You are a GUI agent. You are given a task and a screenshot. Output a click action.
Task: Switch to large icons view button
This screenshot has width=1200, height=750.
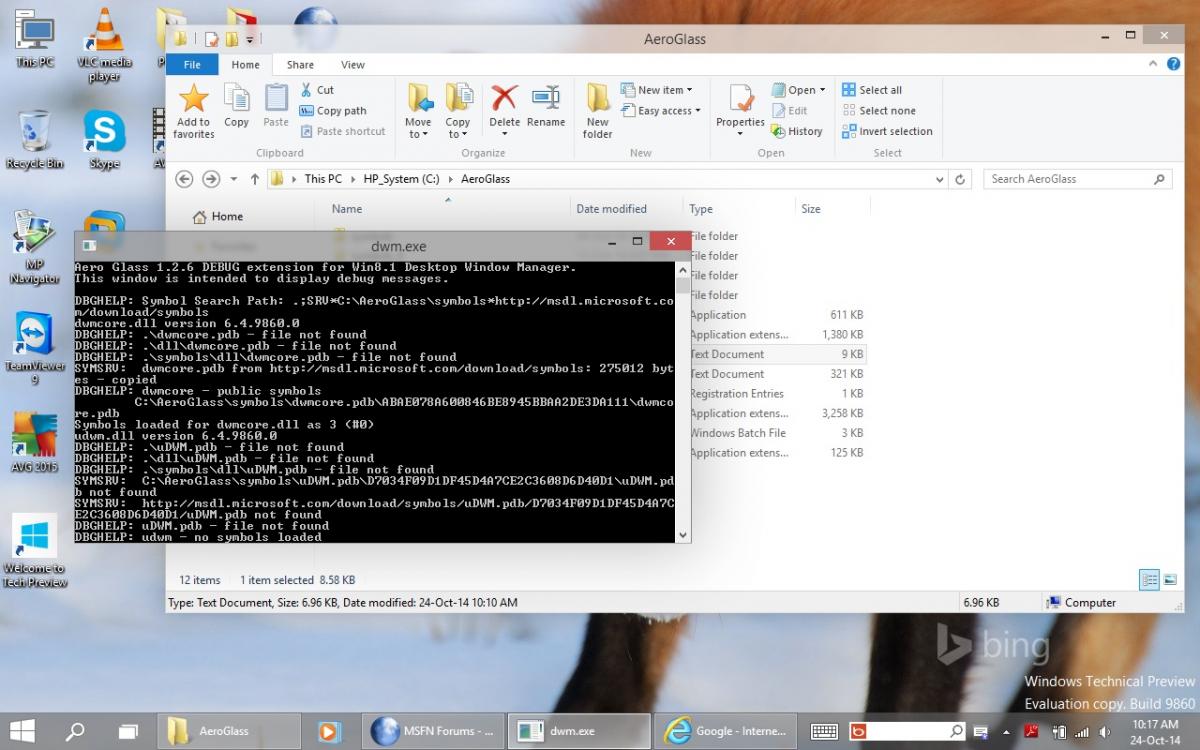point(1168,580)
